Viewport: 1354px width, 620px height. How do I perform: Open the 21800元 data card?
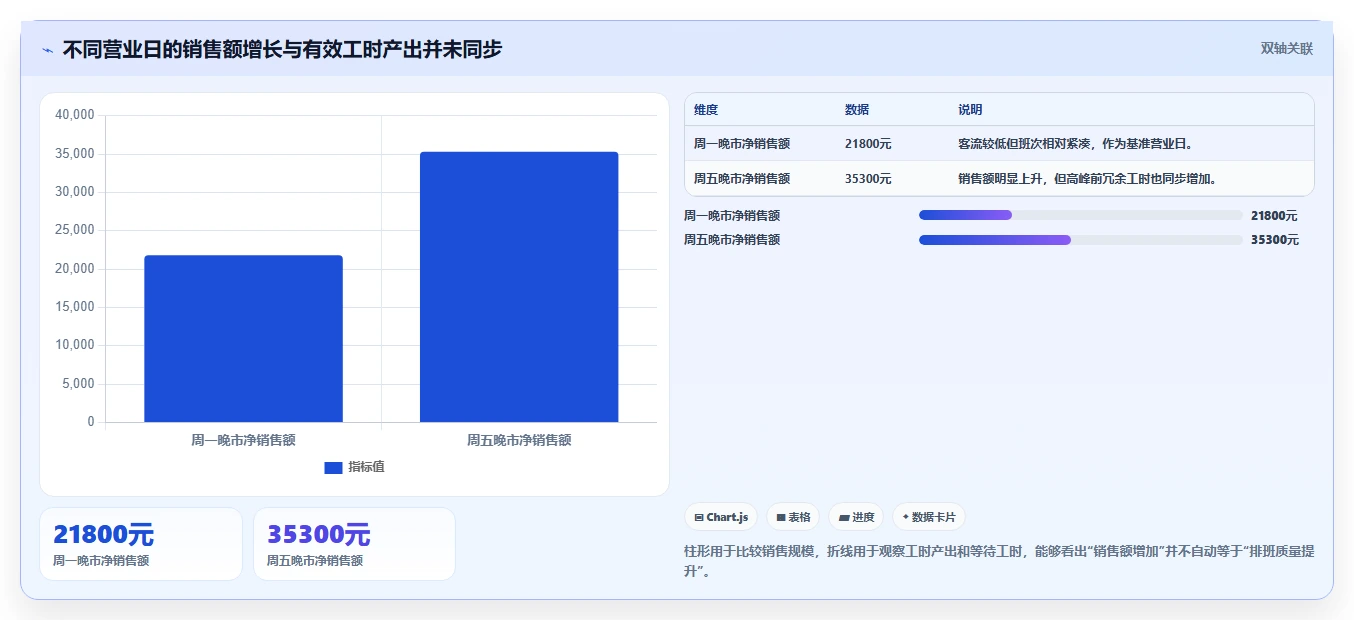click(x=141, y=544)
